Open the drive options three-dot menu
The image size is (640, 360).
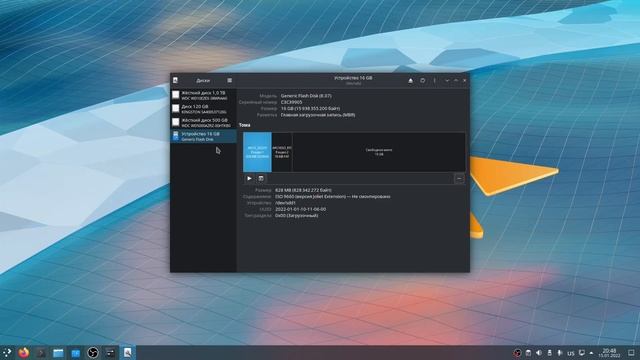point(434,80)
